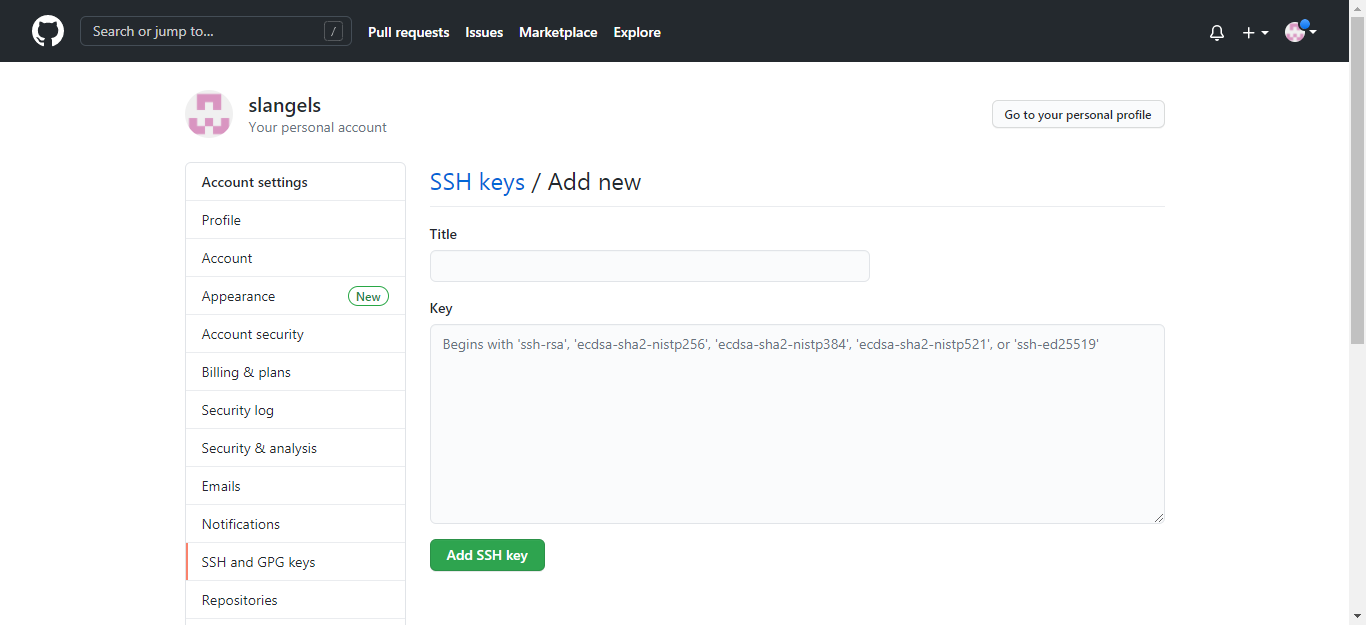1366x625 pixels.
Task: Open Marketplace in top navigation
Action: click(x=558, y=32)
